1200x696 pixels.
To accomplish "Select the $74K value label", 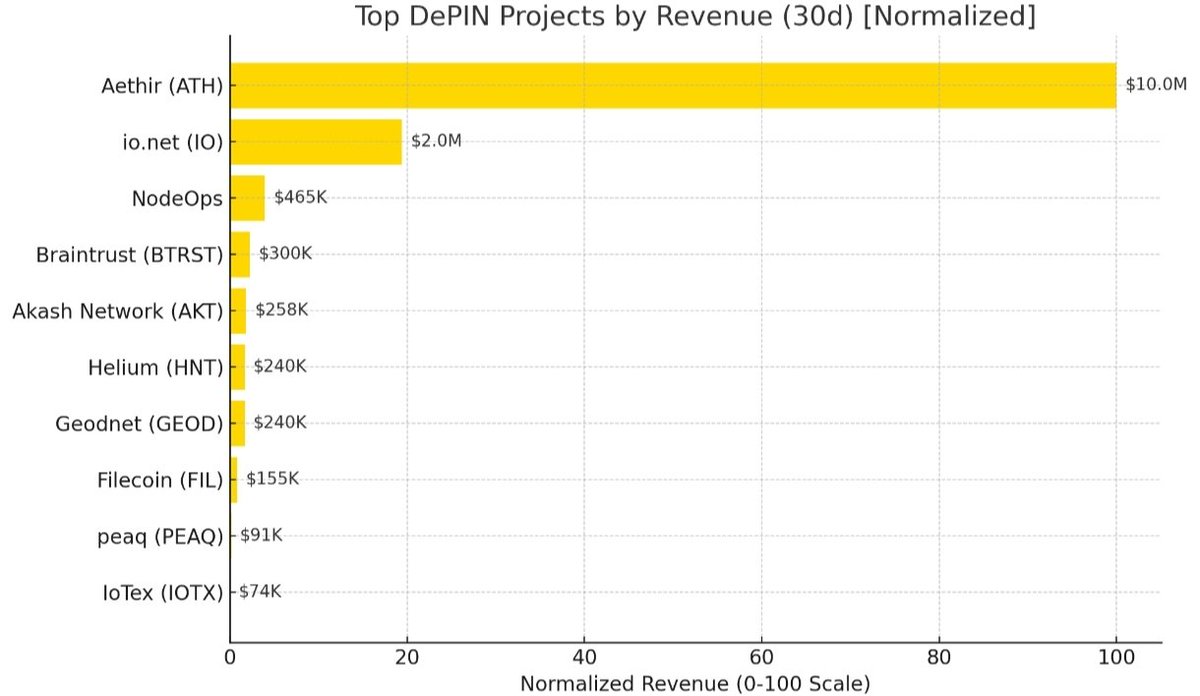I will (260, 591).
